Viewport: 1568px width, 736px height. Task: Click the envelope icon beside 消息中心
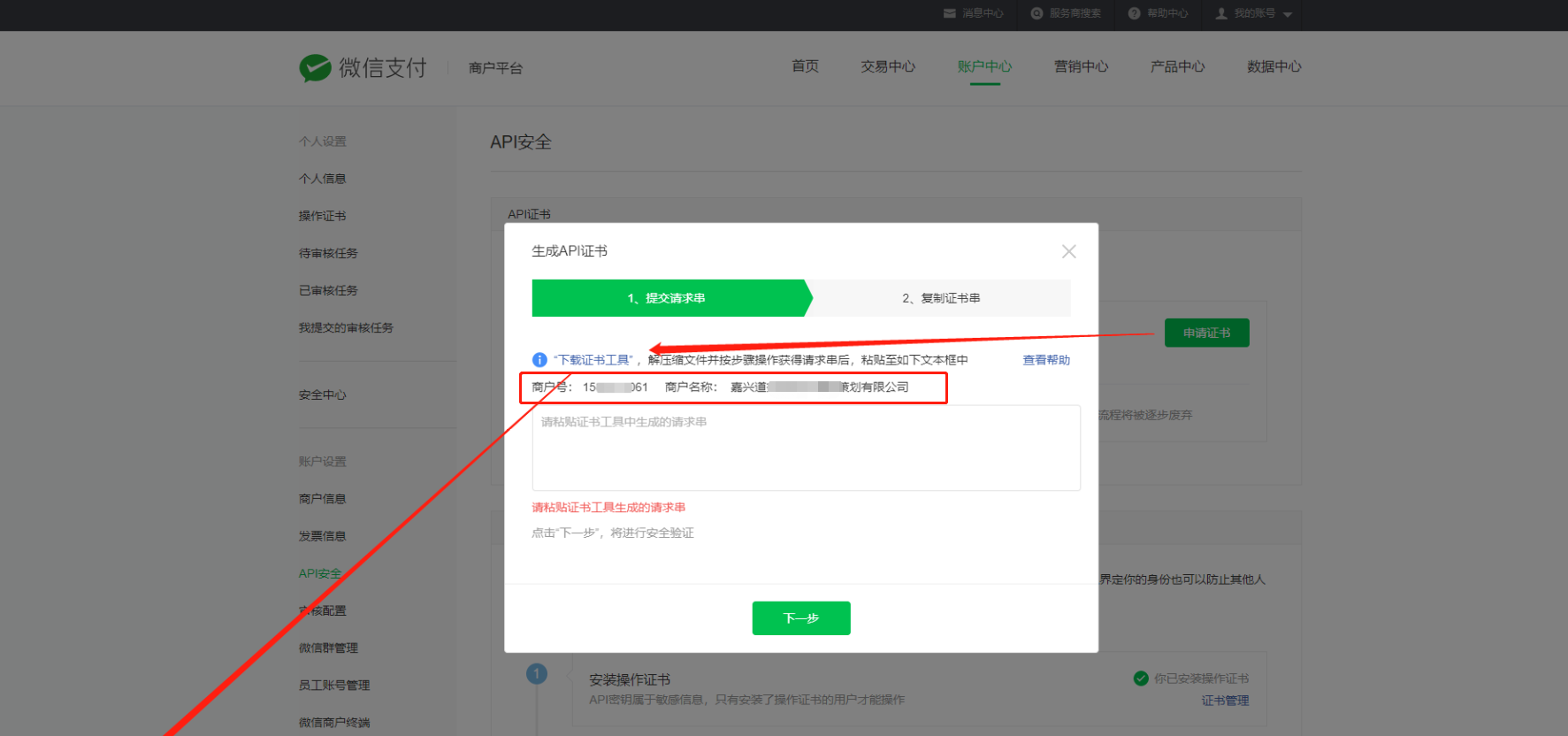coord(949,13)
